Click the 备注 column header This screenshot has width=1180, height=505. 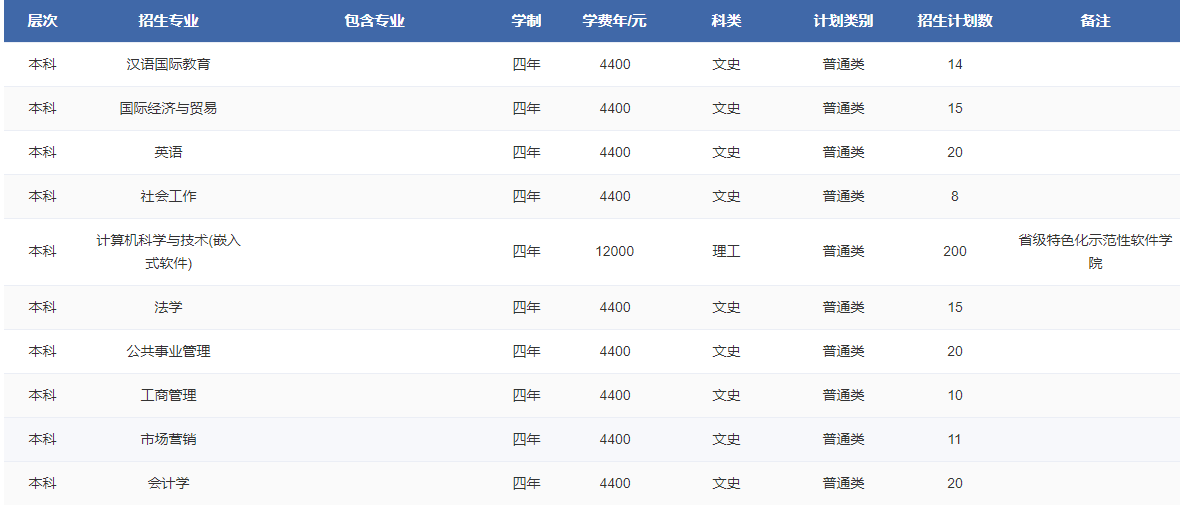[1095, 21]
